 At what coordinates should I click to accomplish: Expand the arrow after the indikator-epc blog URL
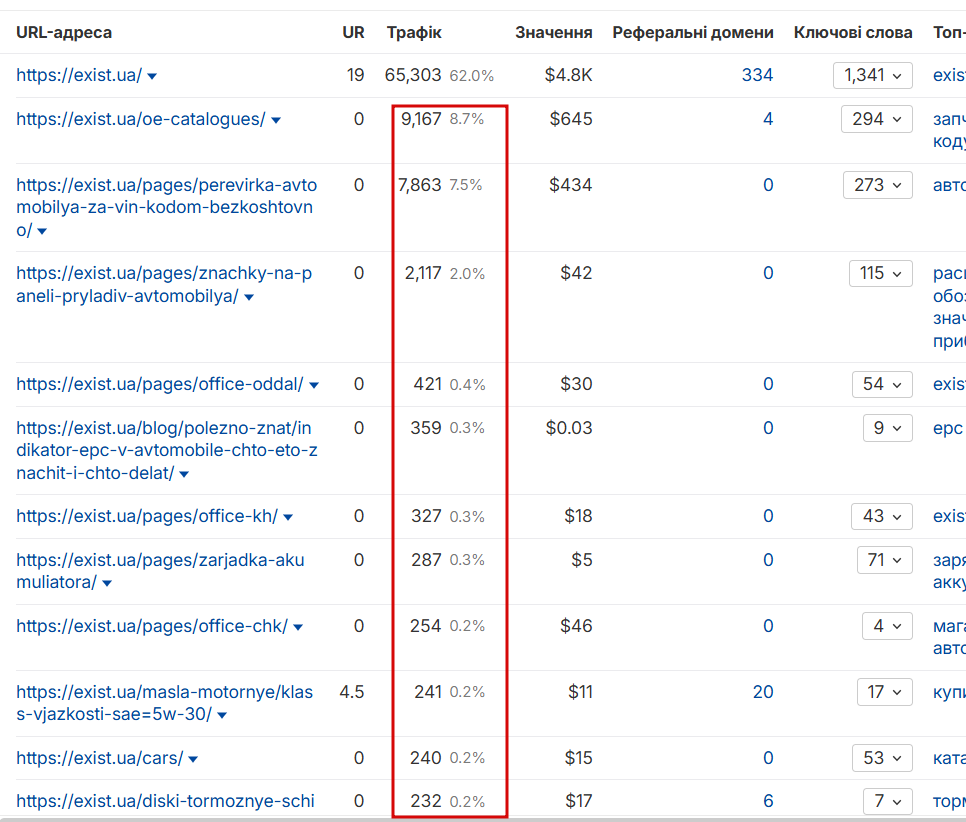[184, 474]
